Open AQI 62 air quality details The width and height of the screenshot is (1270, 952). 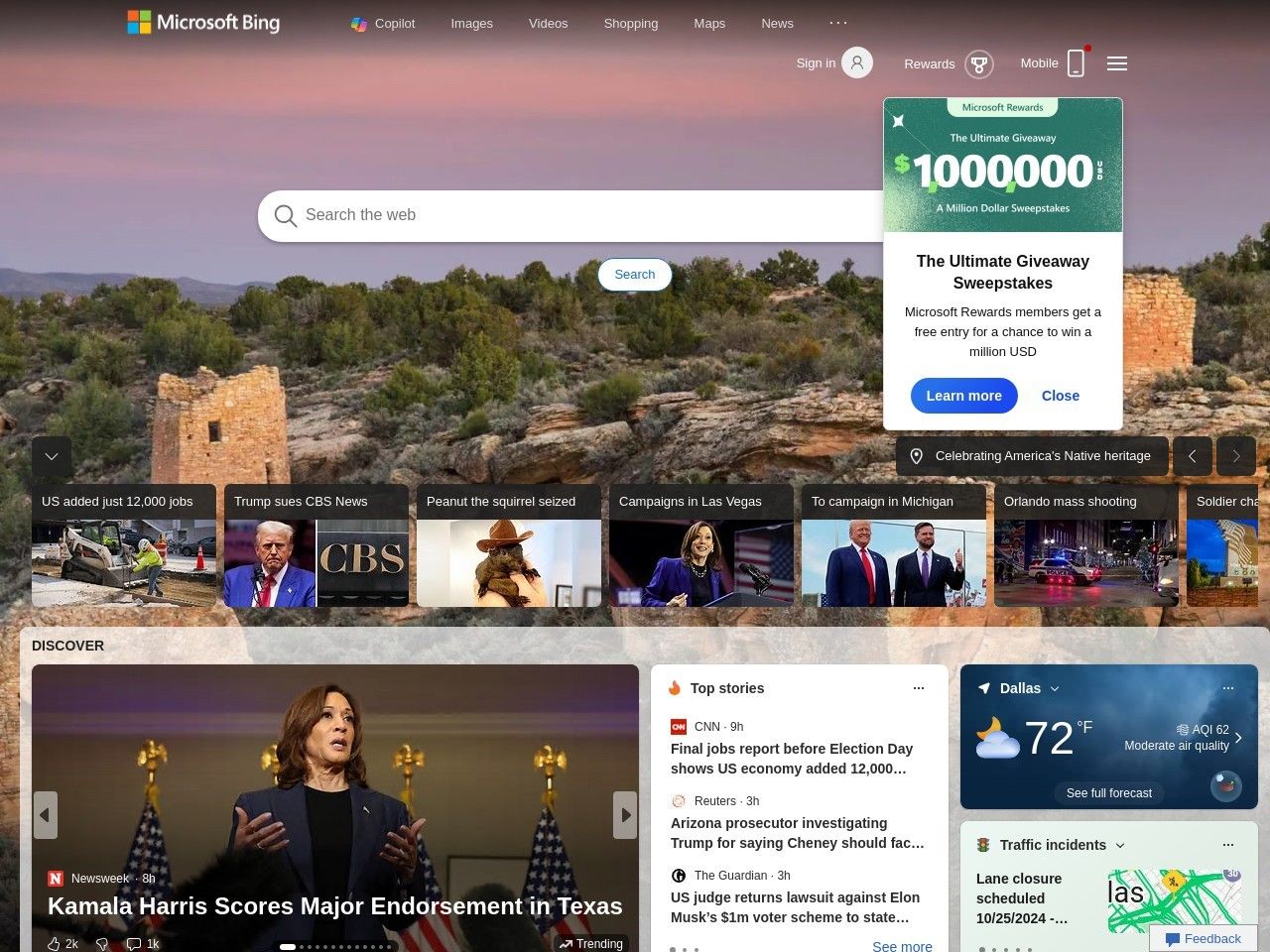[1183, 738]
